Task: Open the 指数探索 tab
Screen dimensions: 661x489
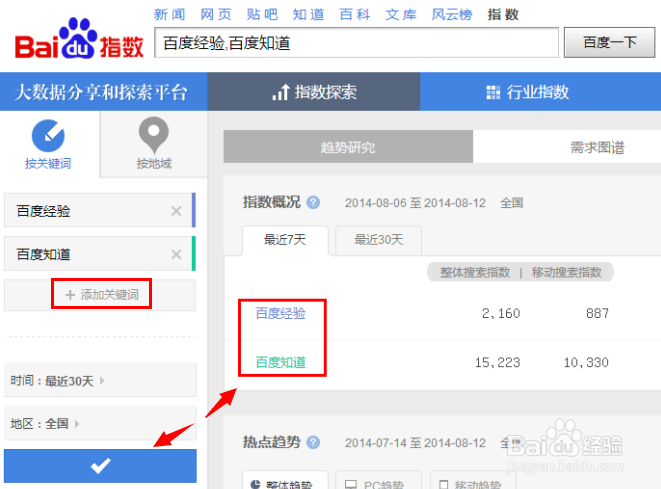Action: pos(314,92)
